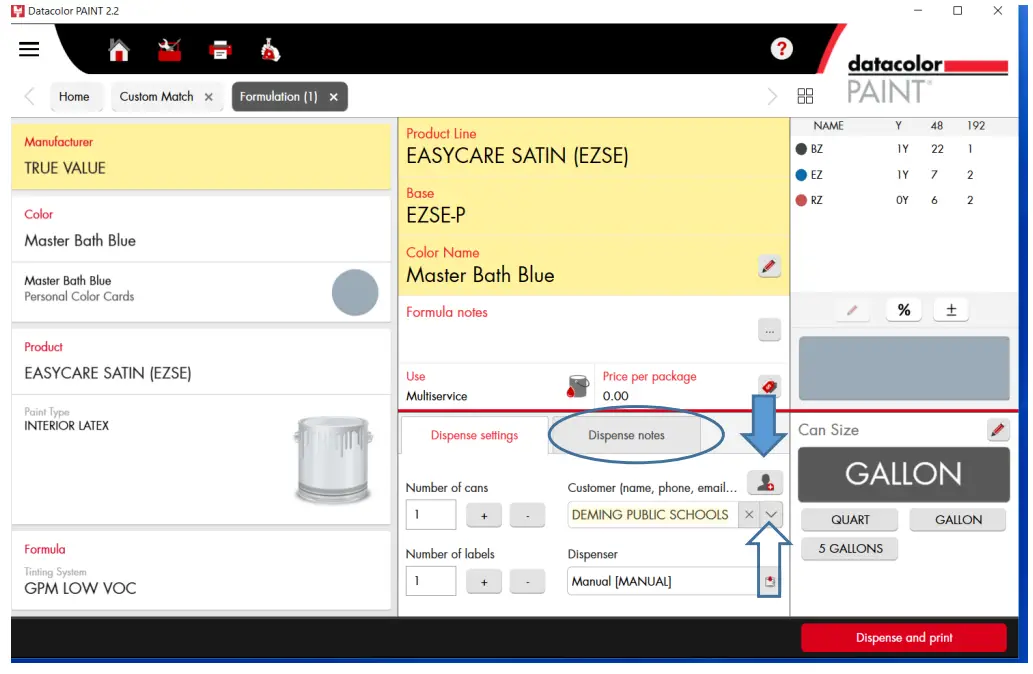Click the printer icon in toolbar
The height and width of the screenshot is (674, 1033).
point(220,50)
